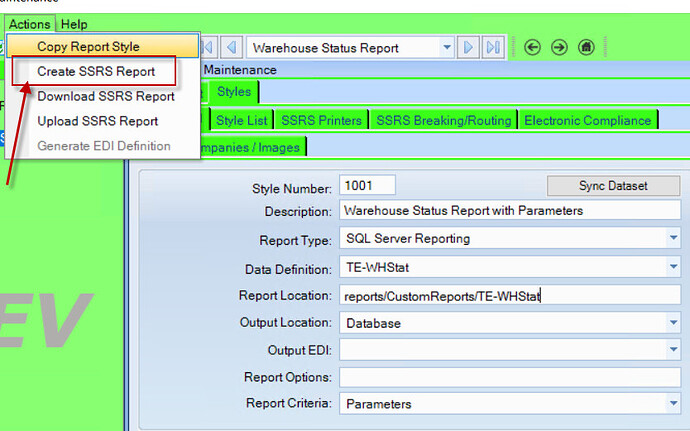Image resolution: width=690 pixels, height=431 pixels.
Task: Switch to the Style List tab
Action: (242, 120)
